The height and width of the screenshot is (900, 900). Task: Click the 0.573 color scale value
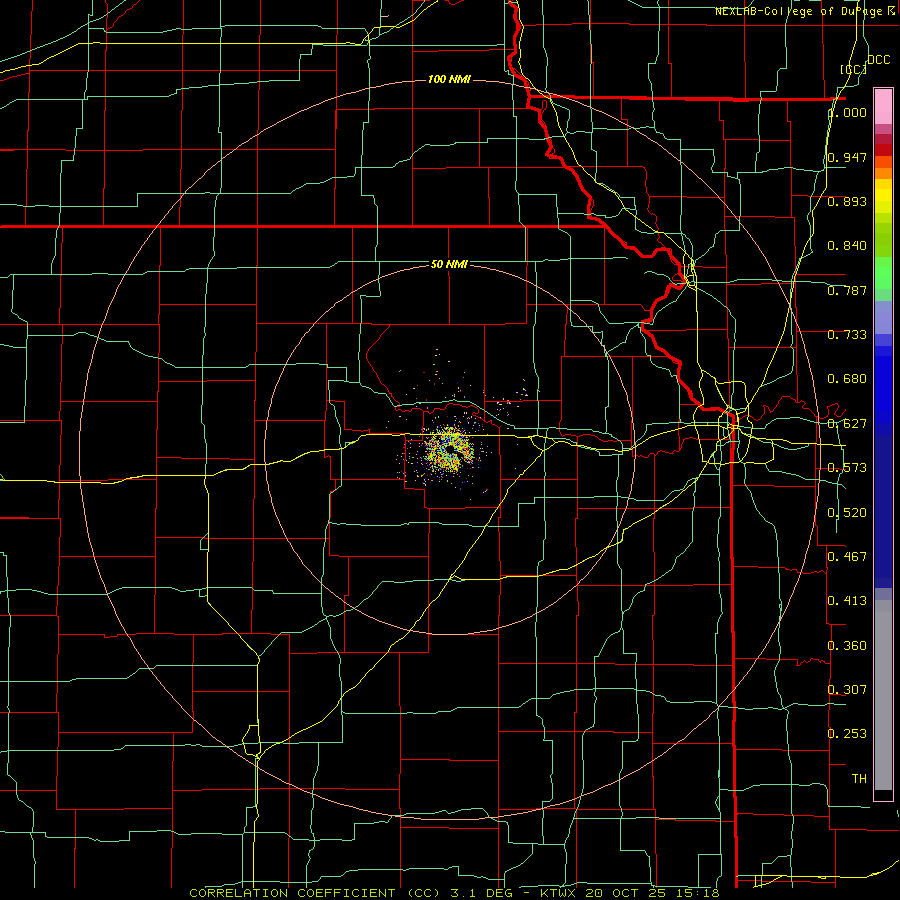coord(847,468)
